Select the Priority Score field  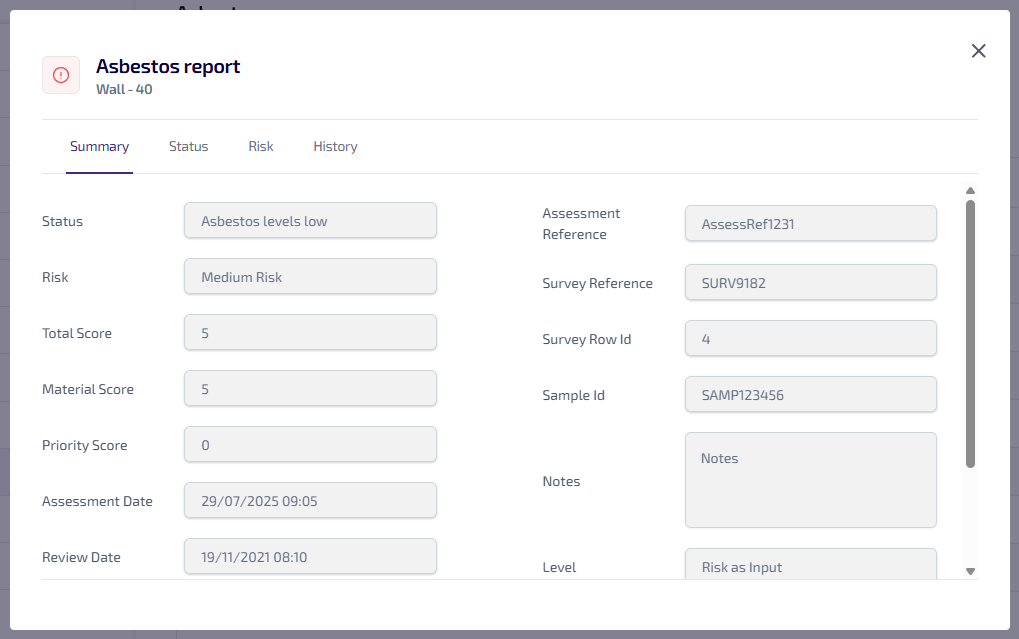[x=310, y=445]
